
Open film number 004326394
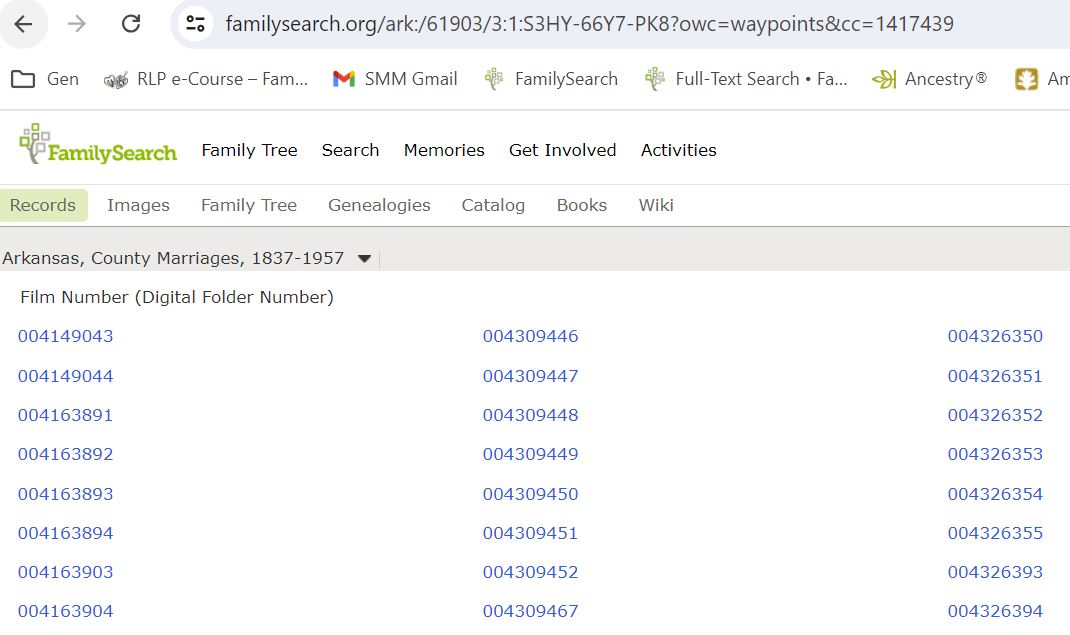pyautogui.click(x=995, y=611)
